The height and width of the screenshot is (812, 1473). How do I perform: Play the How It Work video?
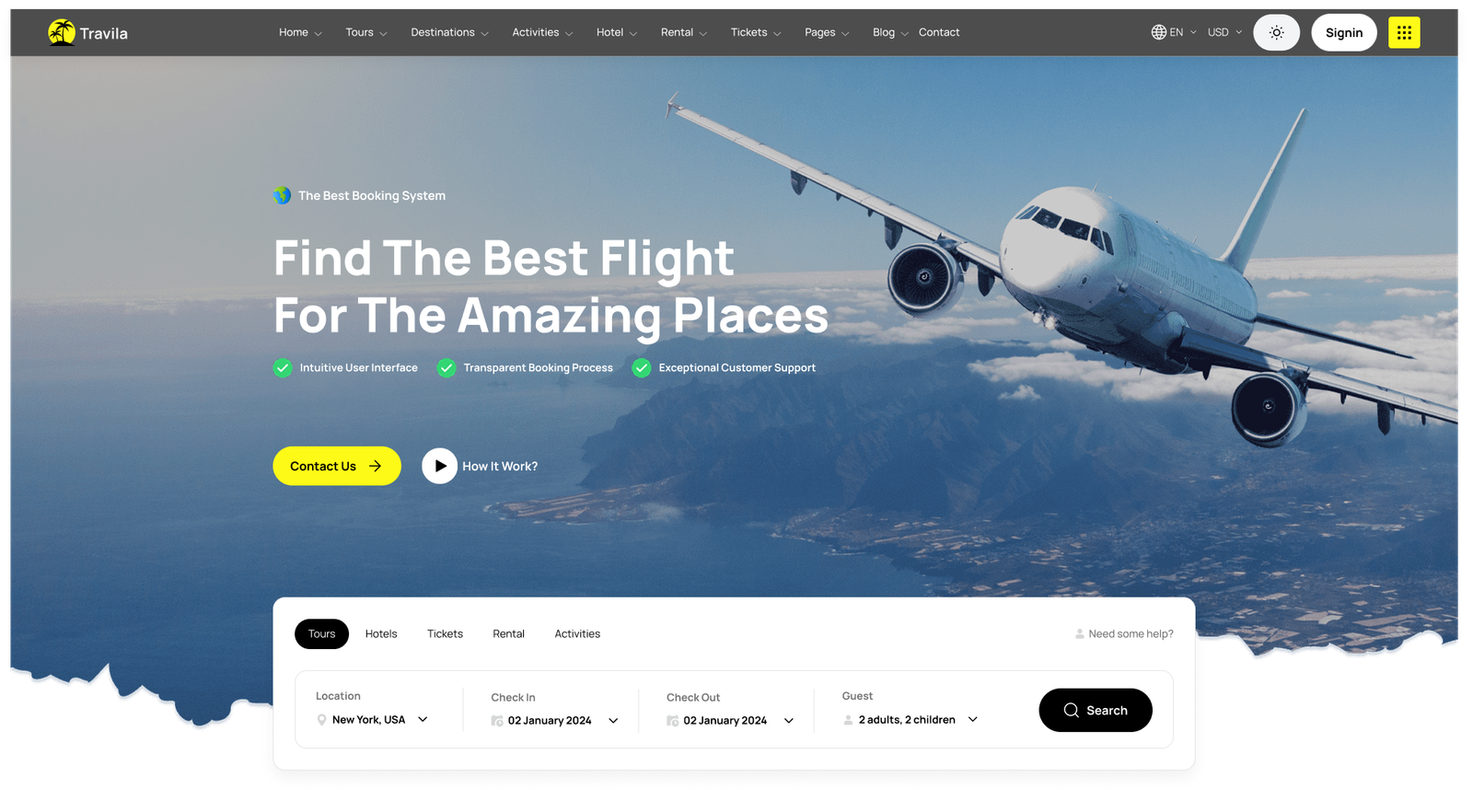point(439,466)
